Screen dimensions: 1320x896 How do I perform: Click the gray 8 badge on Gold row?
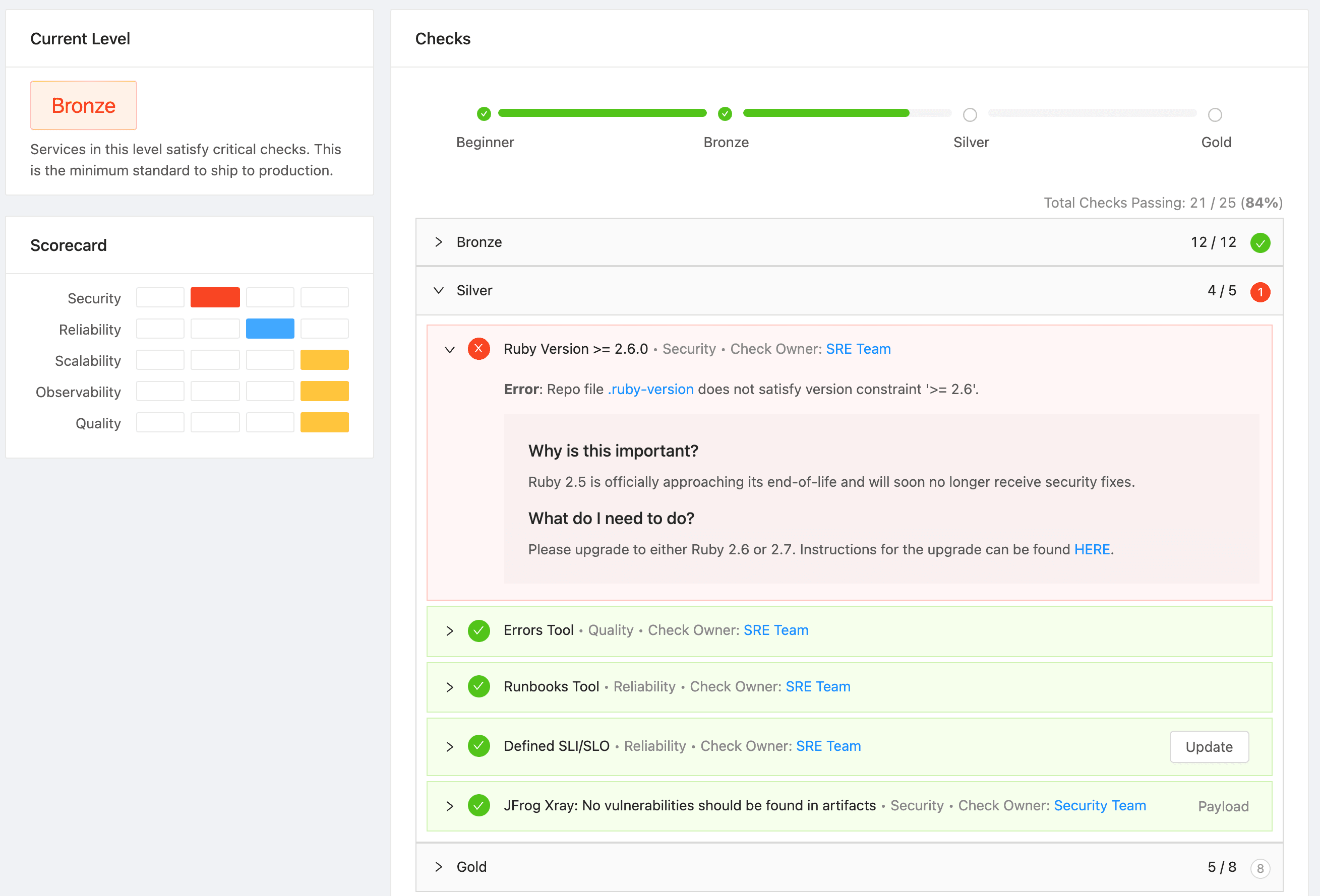pos(1260,868)
